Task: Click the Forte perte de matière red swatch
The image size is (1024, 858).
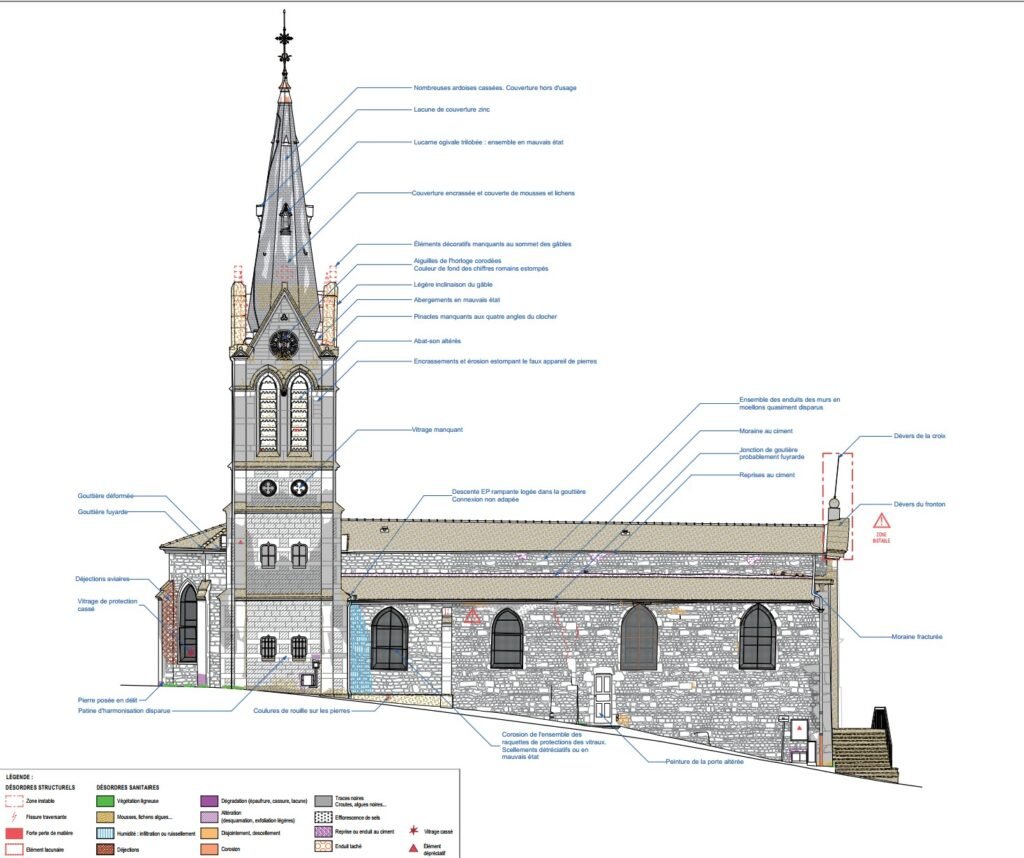Action: click(x=14, y=833)
